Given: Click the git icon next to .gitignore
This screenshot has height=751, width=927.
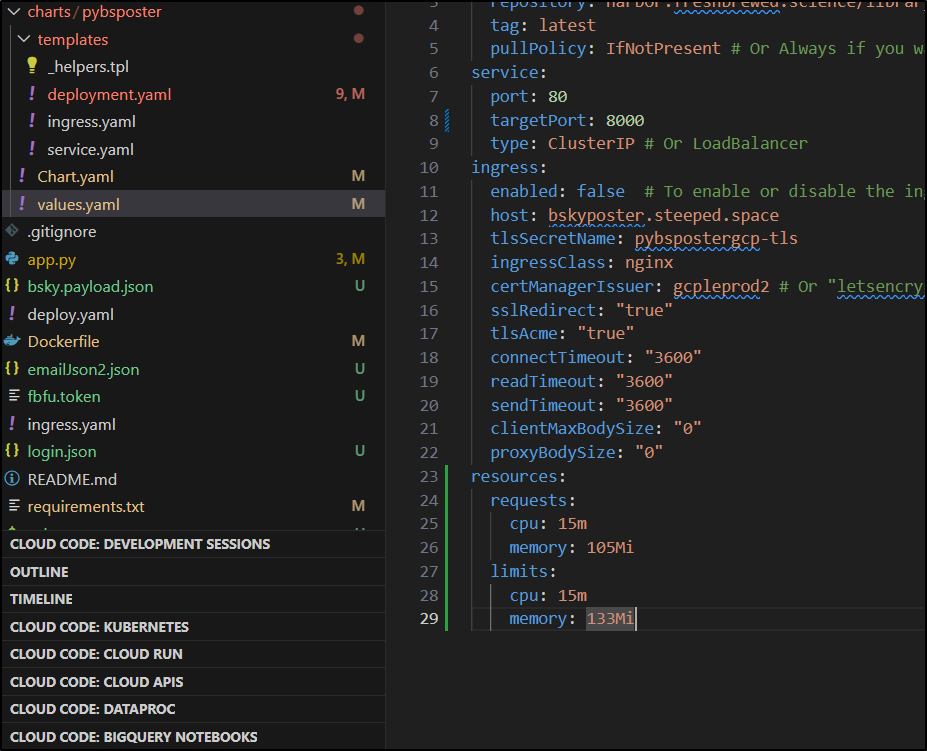Looking at the screenshot, I should [x=12, y=231].
